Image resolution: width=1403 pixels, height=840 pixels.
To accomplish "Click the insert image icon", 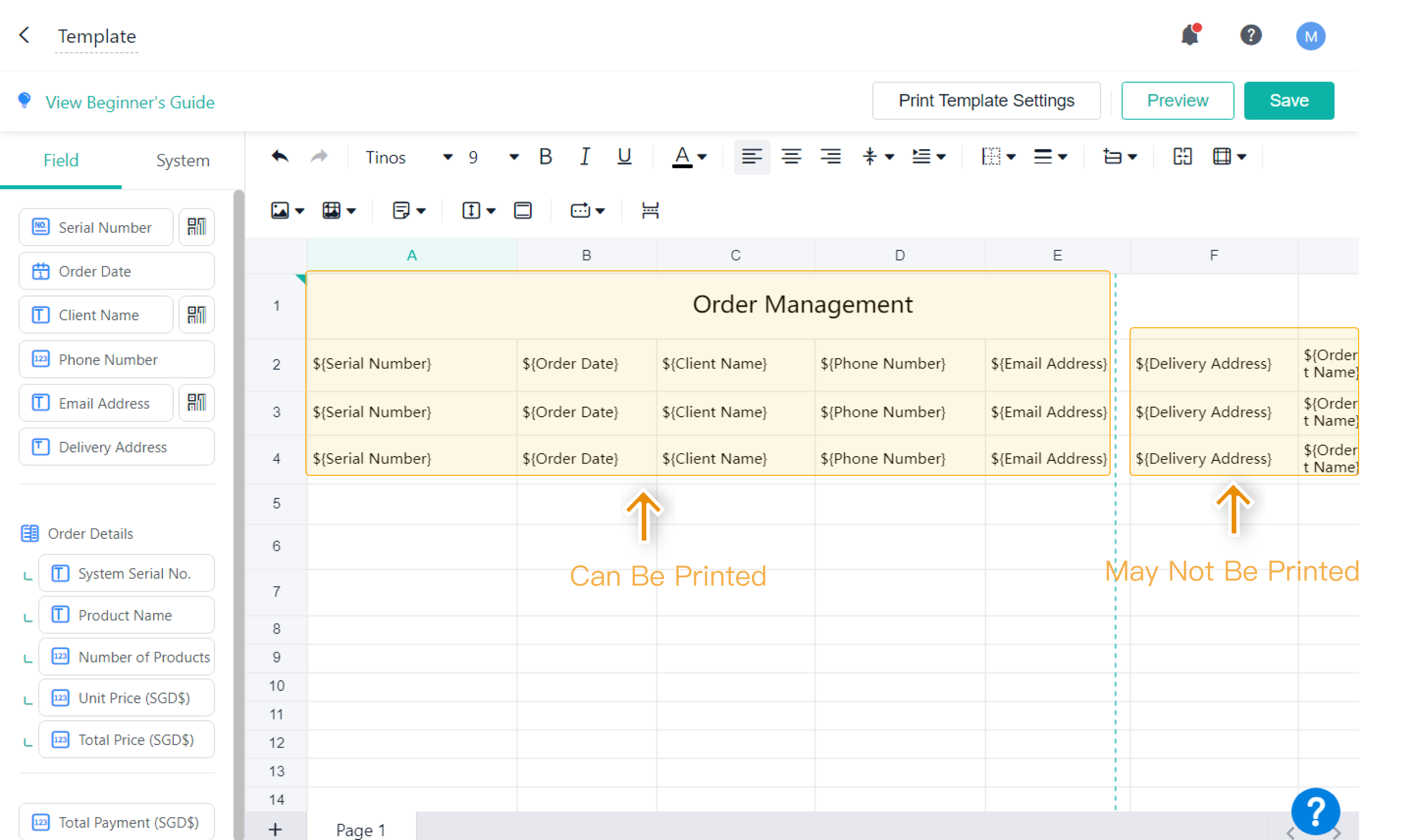I will [280, 210].
